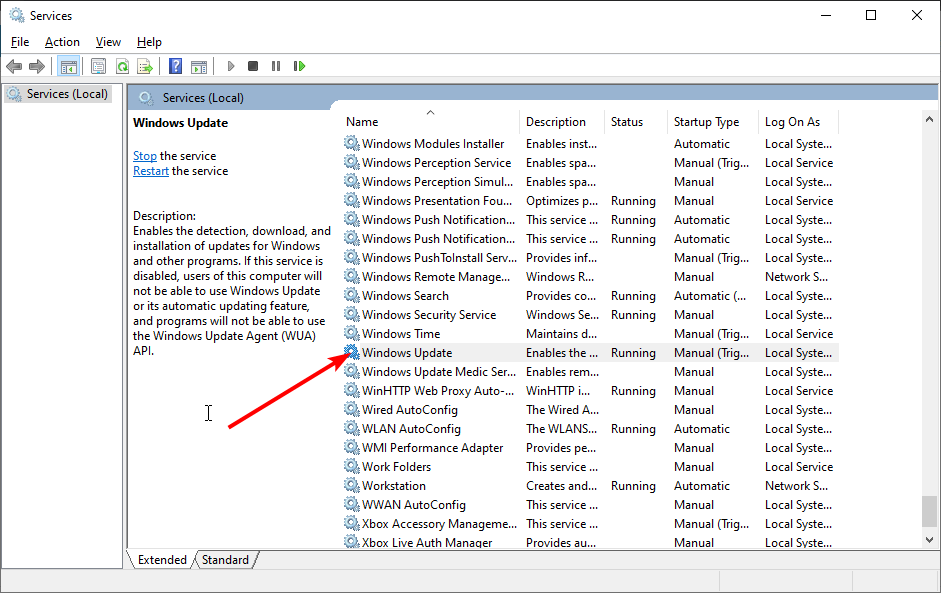The width and height of the screenshot is (941, 593).
Task: Click gear icon beside Windows Time
Action: 351,333
